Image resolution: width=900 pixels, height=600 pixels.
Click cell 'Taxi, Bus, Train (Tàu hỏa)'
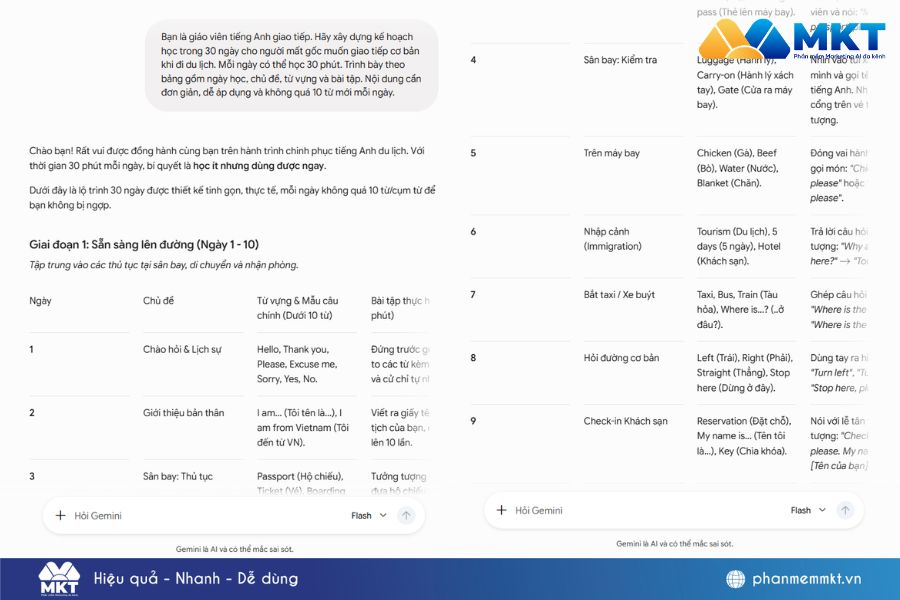(740, 309)
